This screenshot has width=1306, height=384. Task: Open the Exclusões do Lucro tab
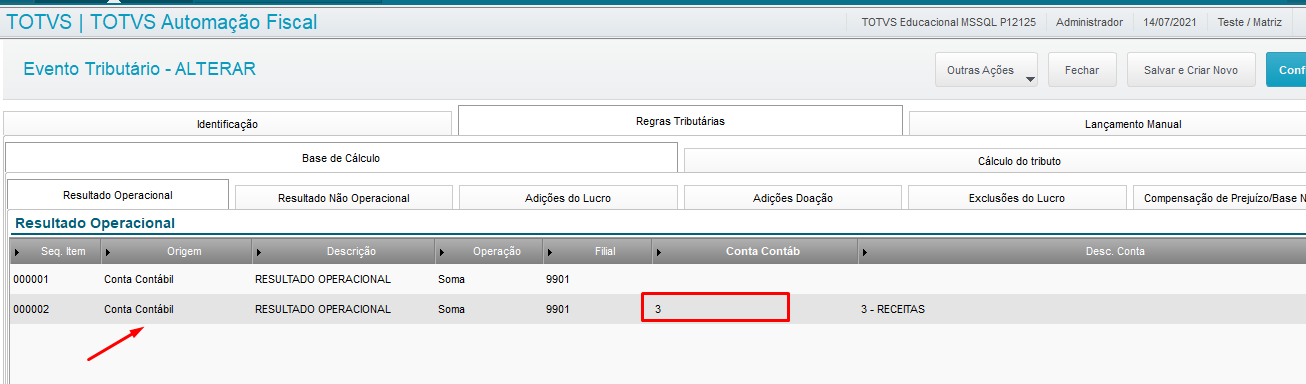point(1017,198)
